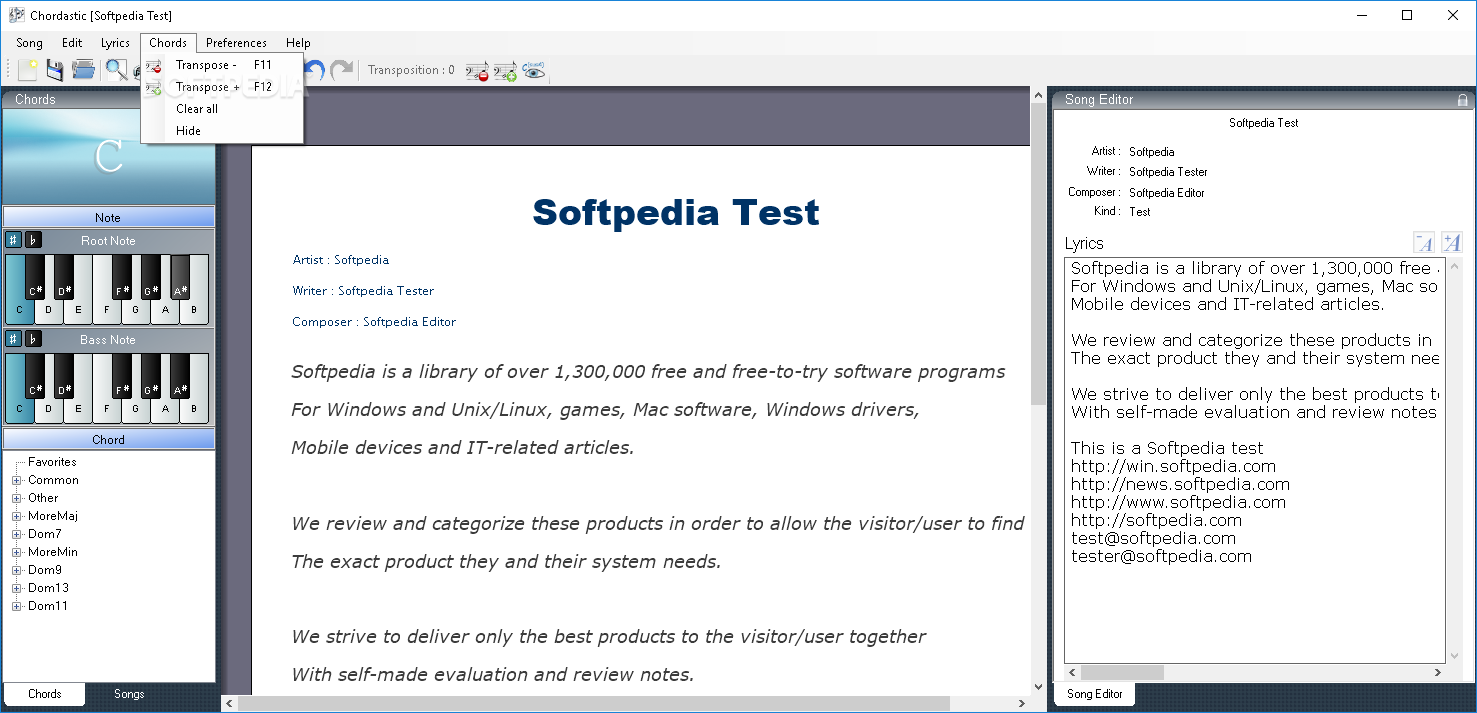Expand the Dom7 chord category
Viewport: 1477px width, 713px height.
(x=16, y=535)
